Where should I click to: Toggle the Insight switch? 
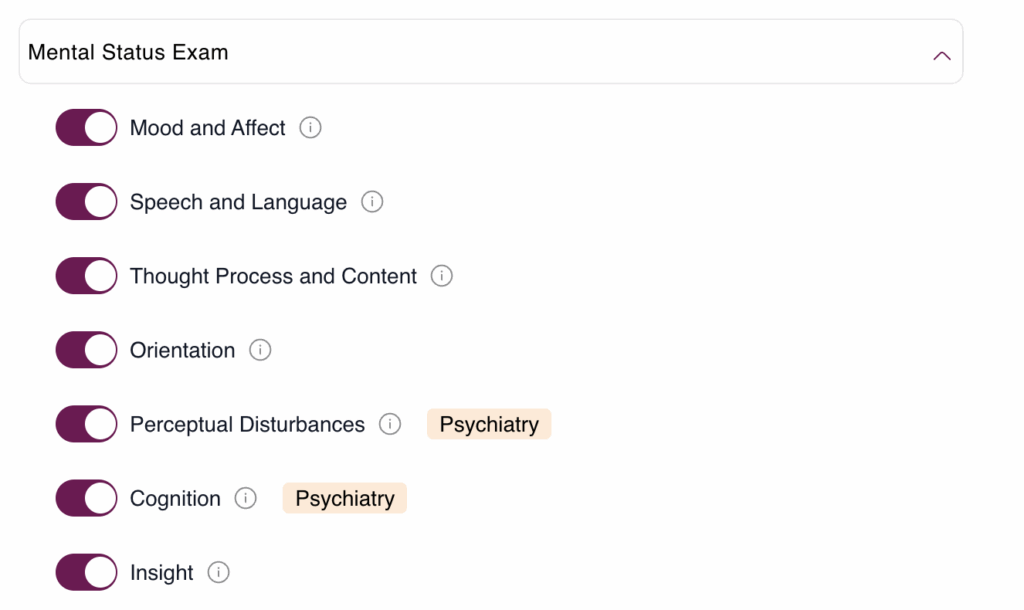pos(86,572)
